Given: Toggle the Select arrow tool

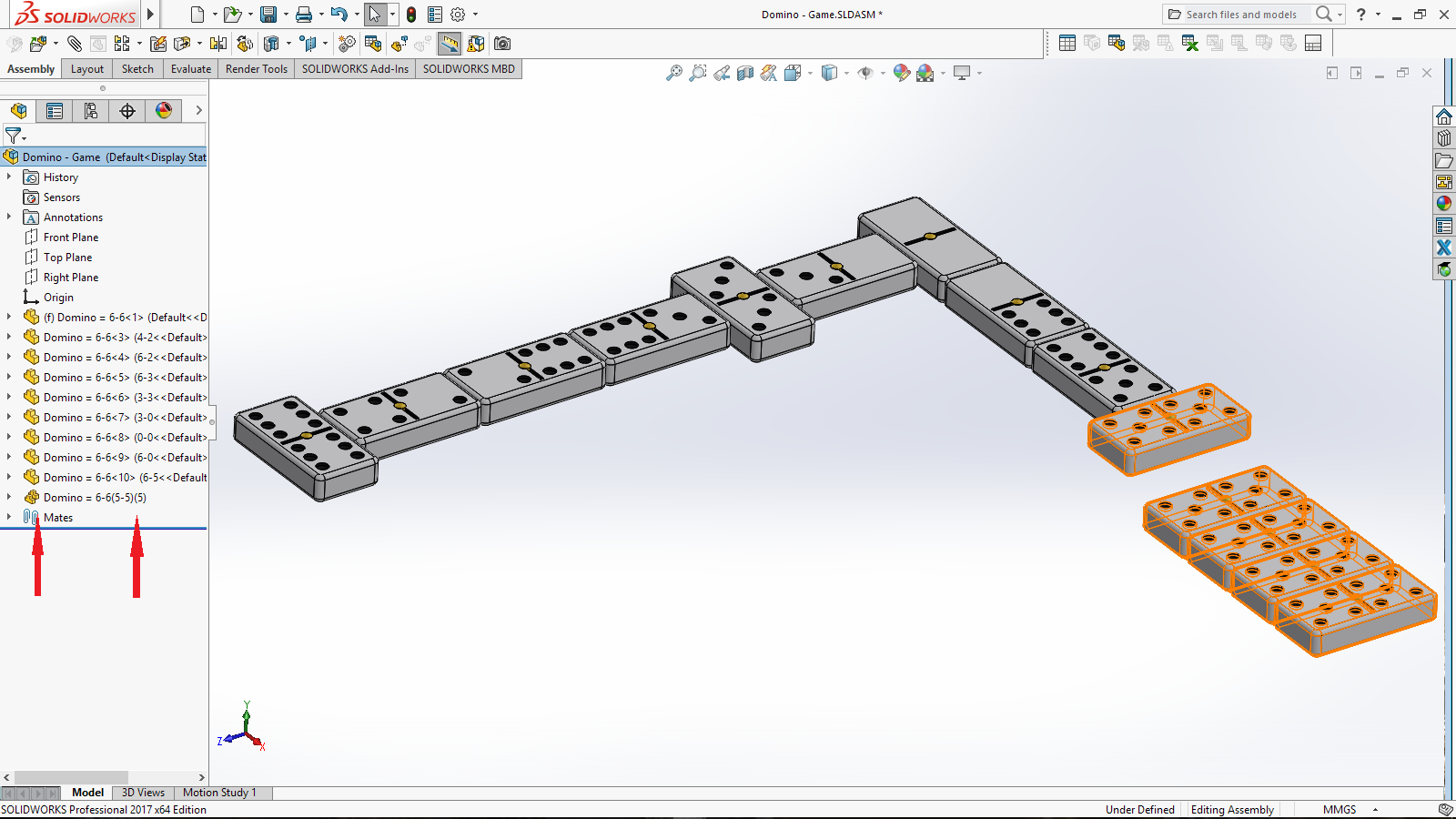Looking at the screenshot, I should coord(374,15).
